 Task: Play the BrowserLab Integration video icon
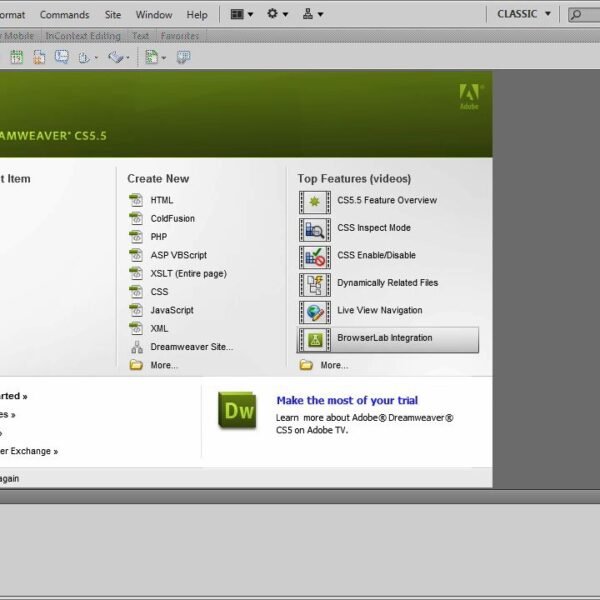[315, 340]
